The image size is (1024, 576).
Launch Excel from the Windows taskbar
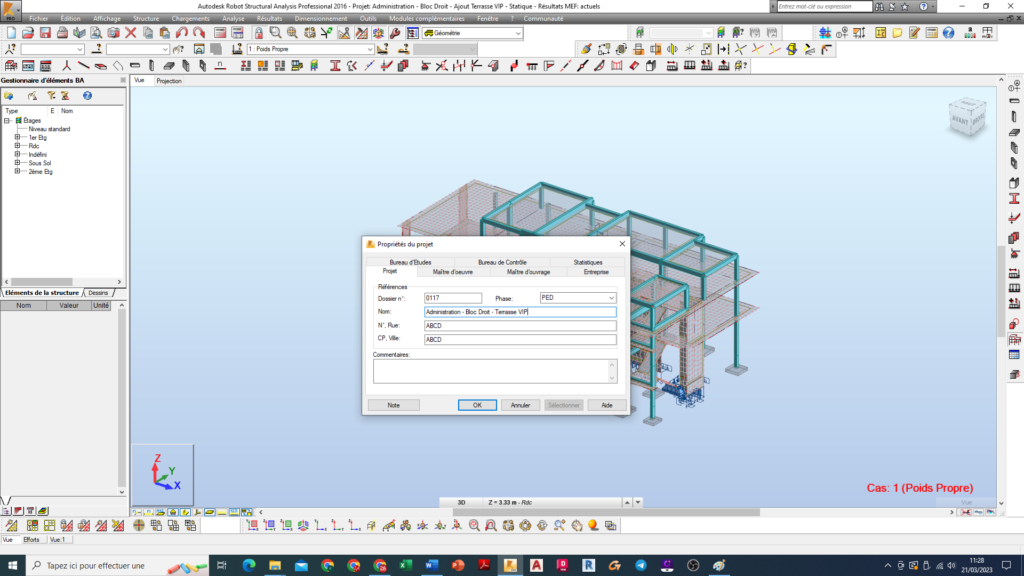point(406,567)
